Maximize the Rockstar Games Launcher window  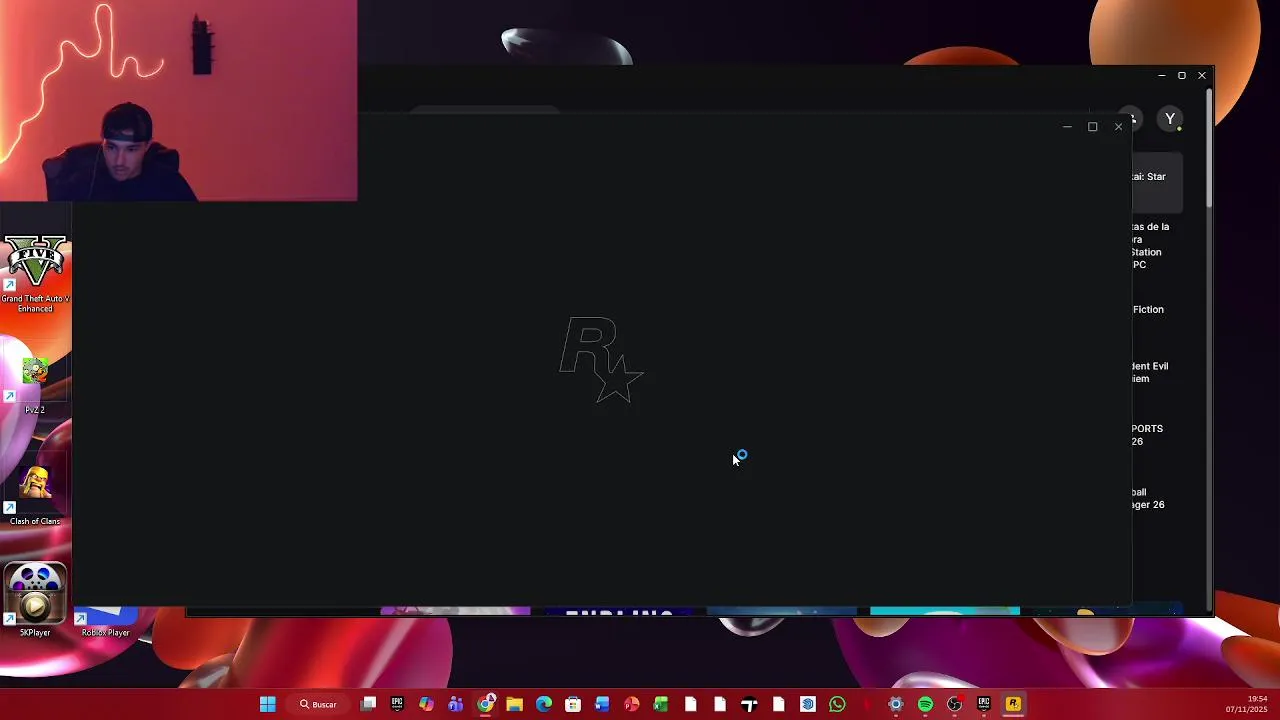tap(1092, 127)
